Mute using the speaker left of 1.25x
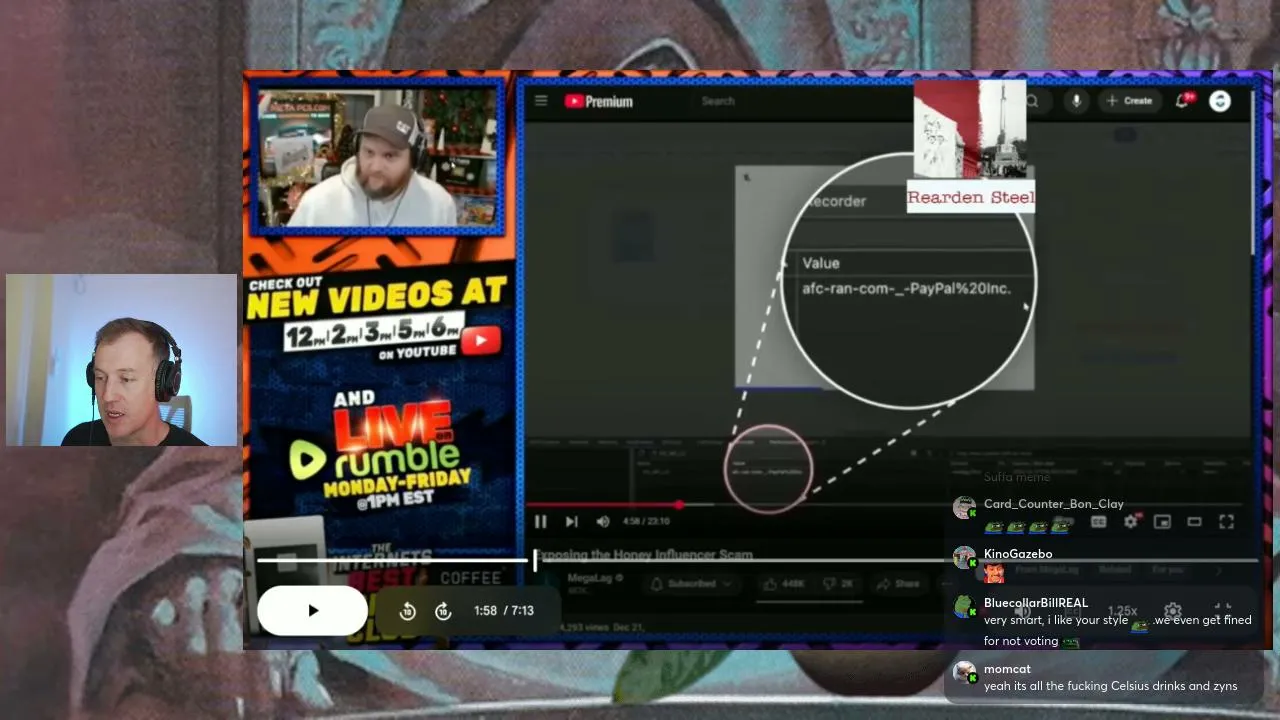This screenshot has height=720, width=1280. (1022, 611)
